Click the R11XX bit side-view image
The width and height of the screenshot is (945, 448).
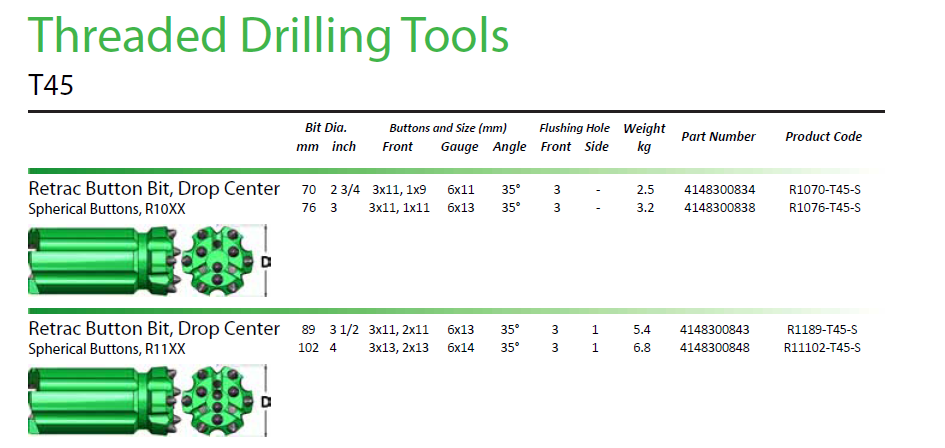100,400
